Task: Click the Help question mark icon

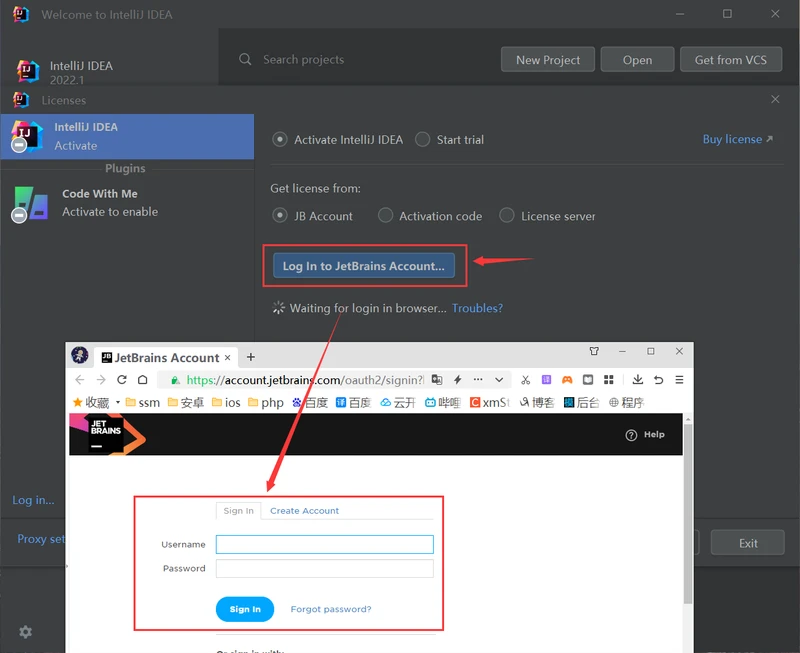Action: (x=631, y=435)
